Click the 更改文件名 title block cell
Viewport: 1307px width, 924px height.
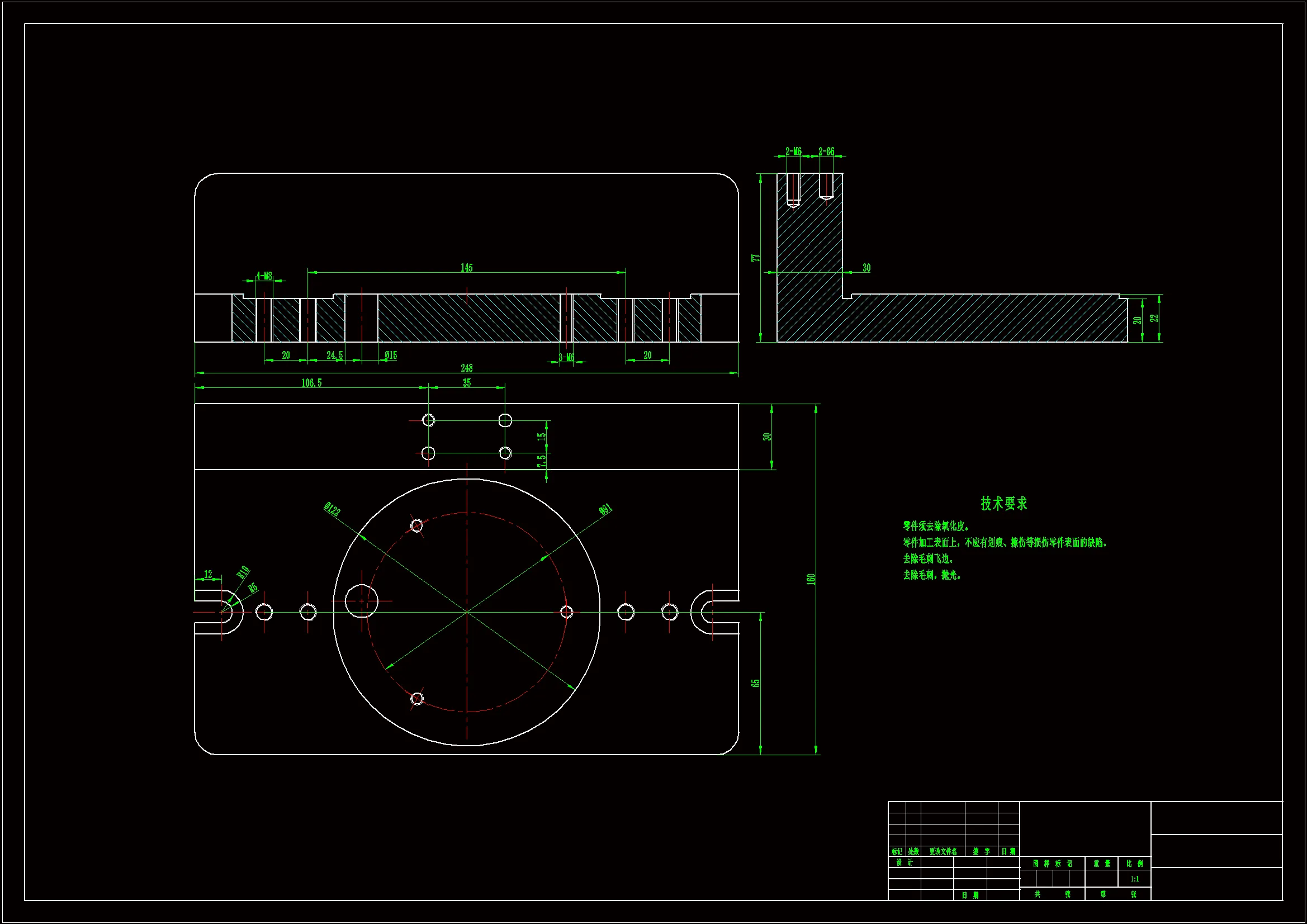(x=943, y=852)
